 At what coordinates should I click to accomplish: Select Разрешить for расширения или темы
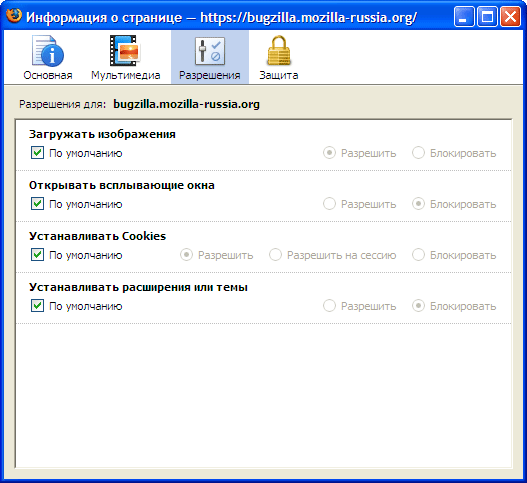[x=329, y=306]
